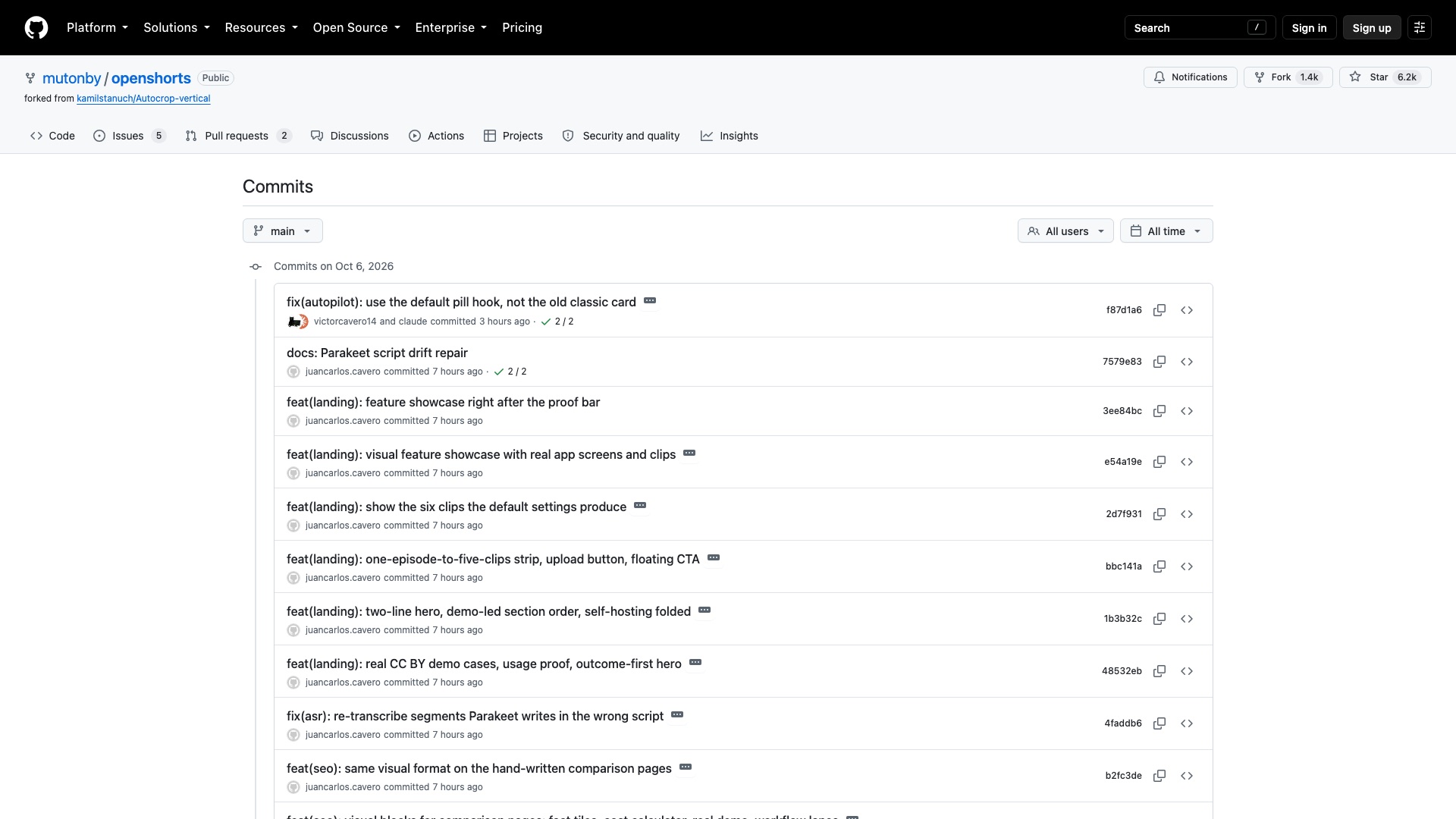Copy full SHA for commit 48532eb
Viewport: 1456px width, 819px height.
point(1159,671)
